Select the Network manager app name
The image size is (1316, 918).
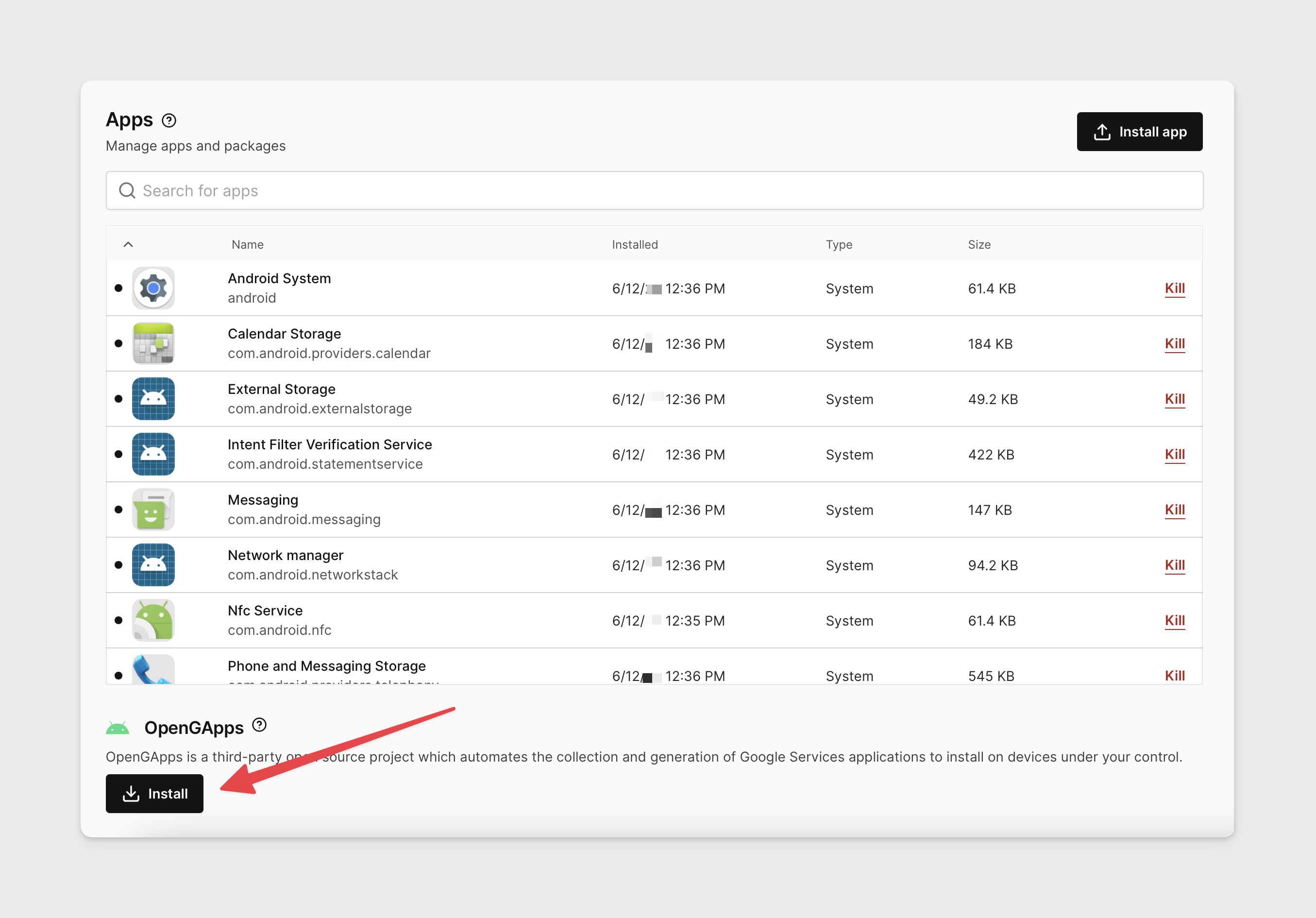click(x=286, y=555)
